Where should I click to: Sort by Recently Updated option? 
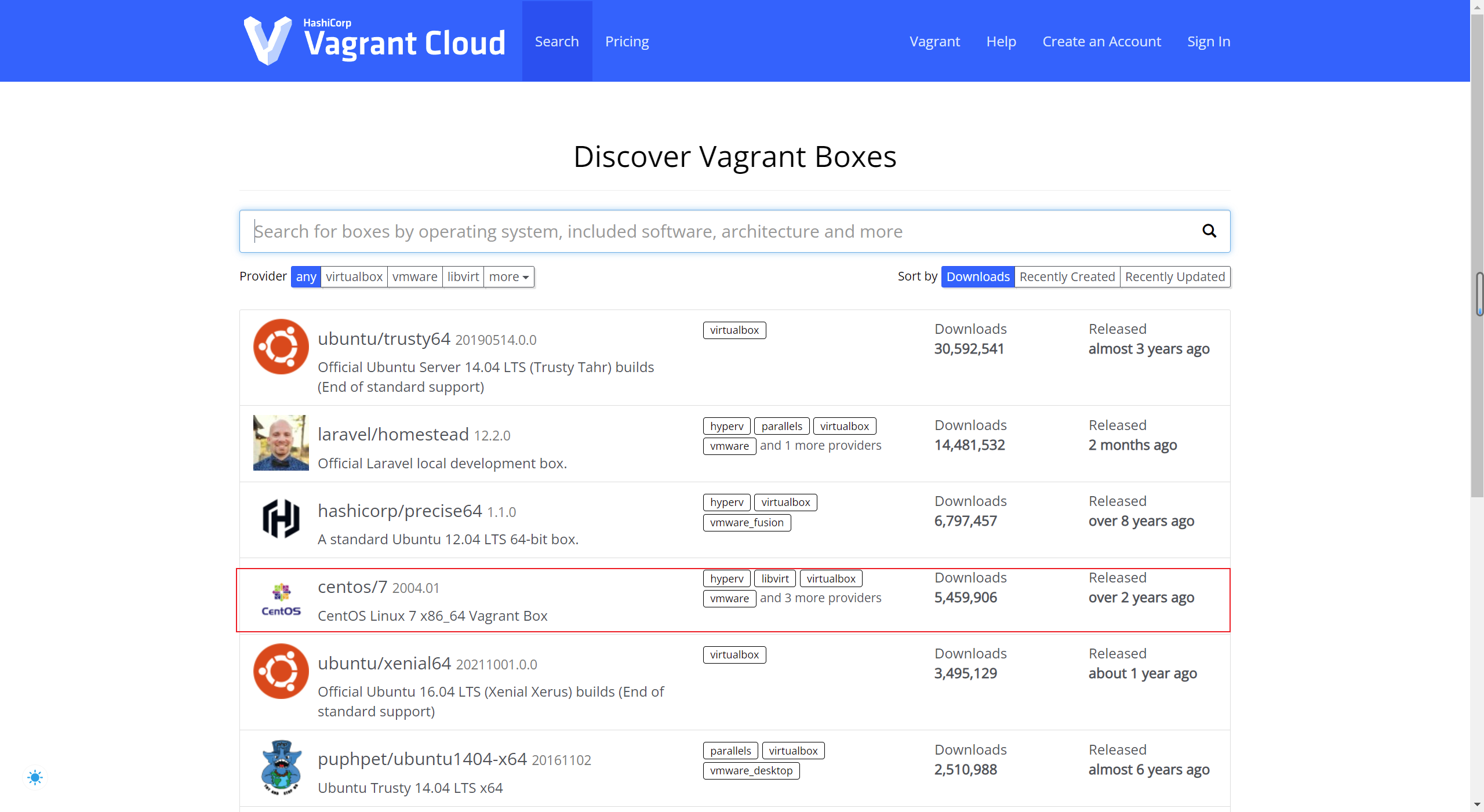point(1175,276)
